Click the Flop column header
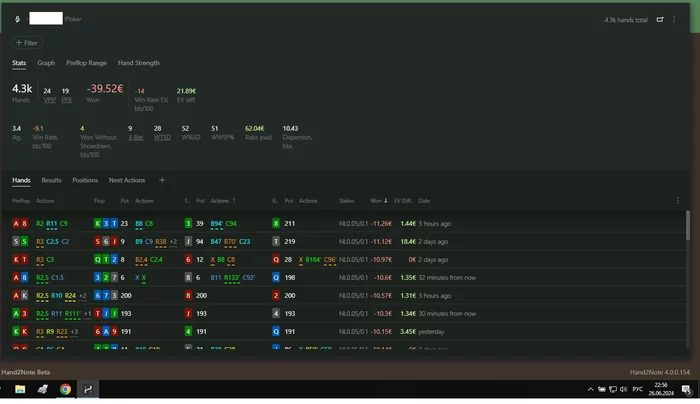Screen dimensions: 700x404 pos(99,201)
